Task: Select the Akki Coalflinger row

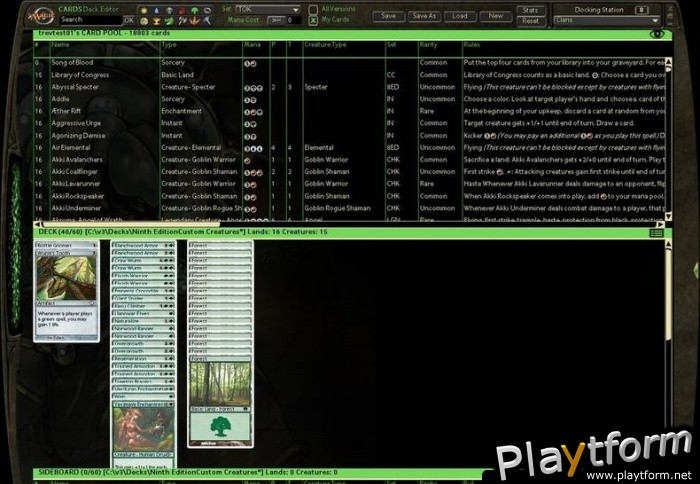Action: click(x=350, y=172)
